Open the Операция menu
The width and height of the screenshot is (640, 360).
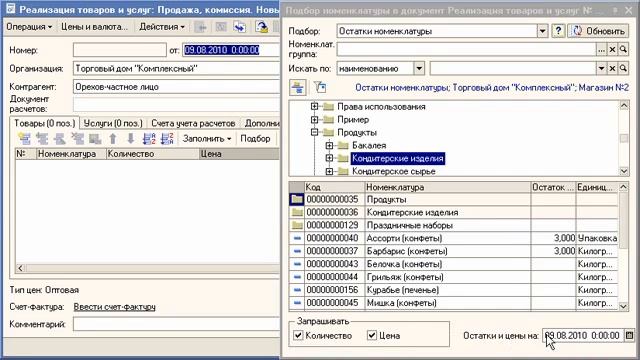click(29, 27)
